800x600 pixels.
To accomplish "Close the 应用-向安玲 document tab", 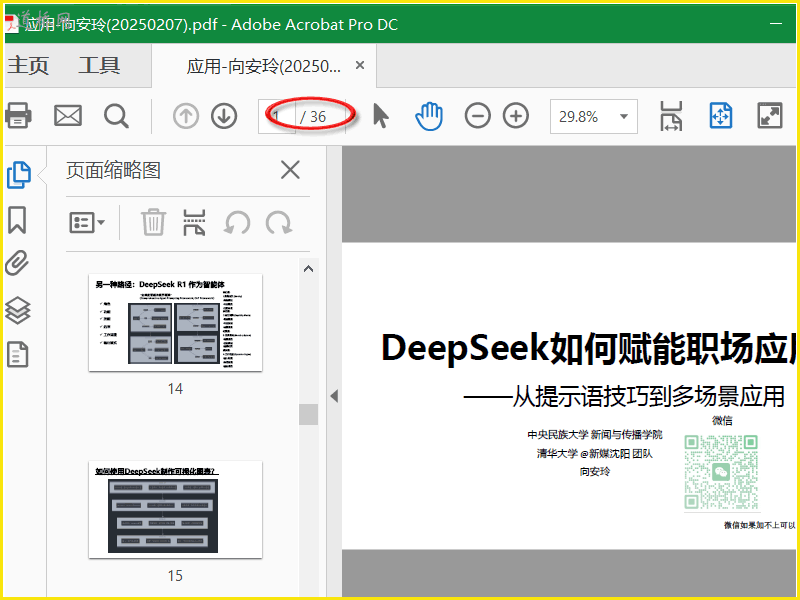I will click(x=360, y=65).
